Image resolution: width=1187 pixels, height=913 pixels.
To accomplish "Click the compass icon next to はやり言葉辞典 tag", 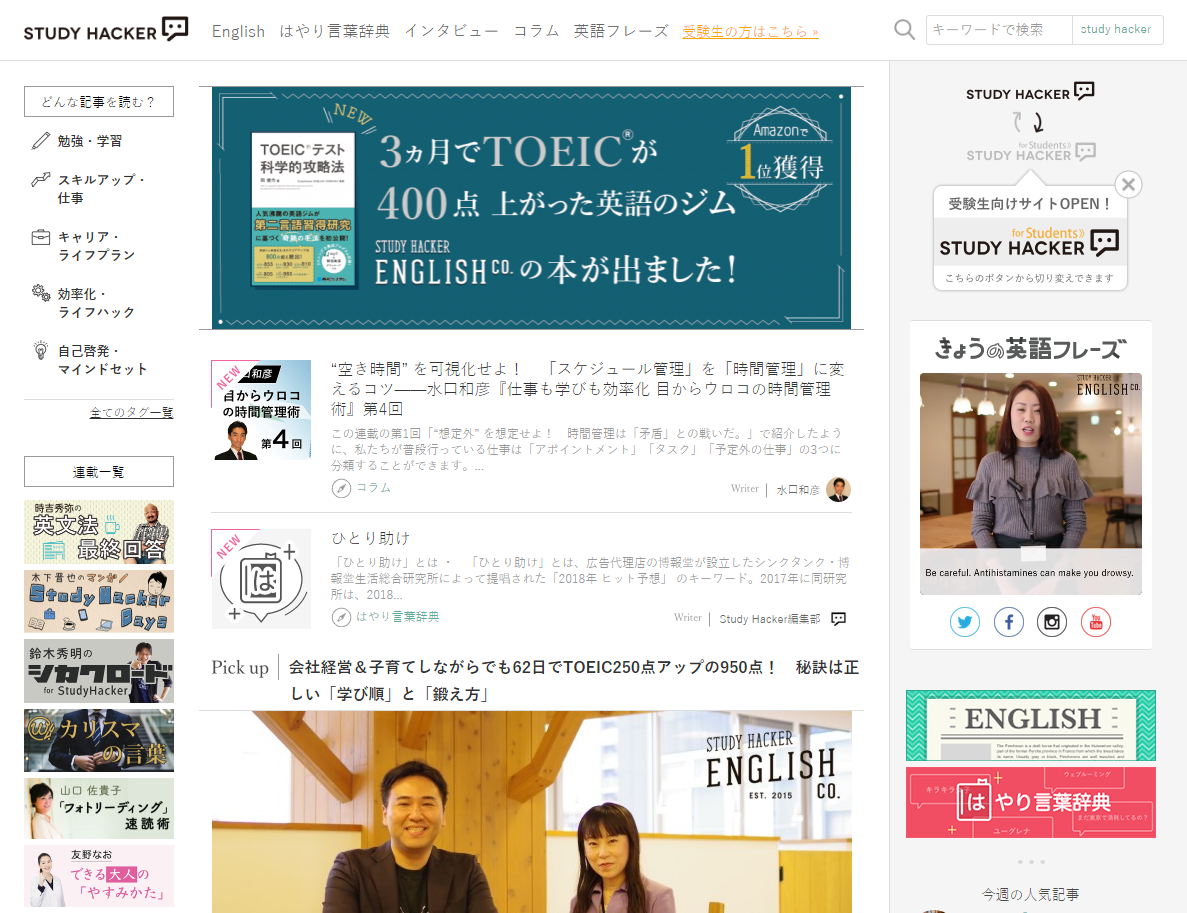I will (x=341, y=618).
